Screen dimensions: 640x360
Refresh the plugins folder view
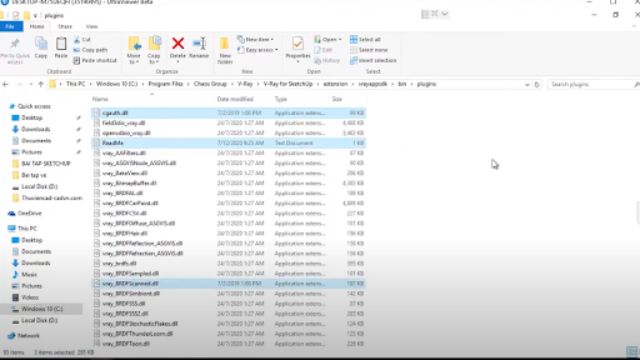click(x=537, y=84)
